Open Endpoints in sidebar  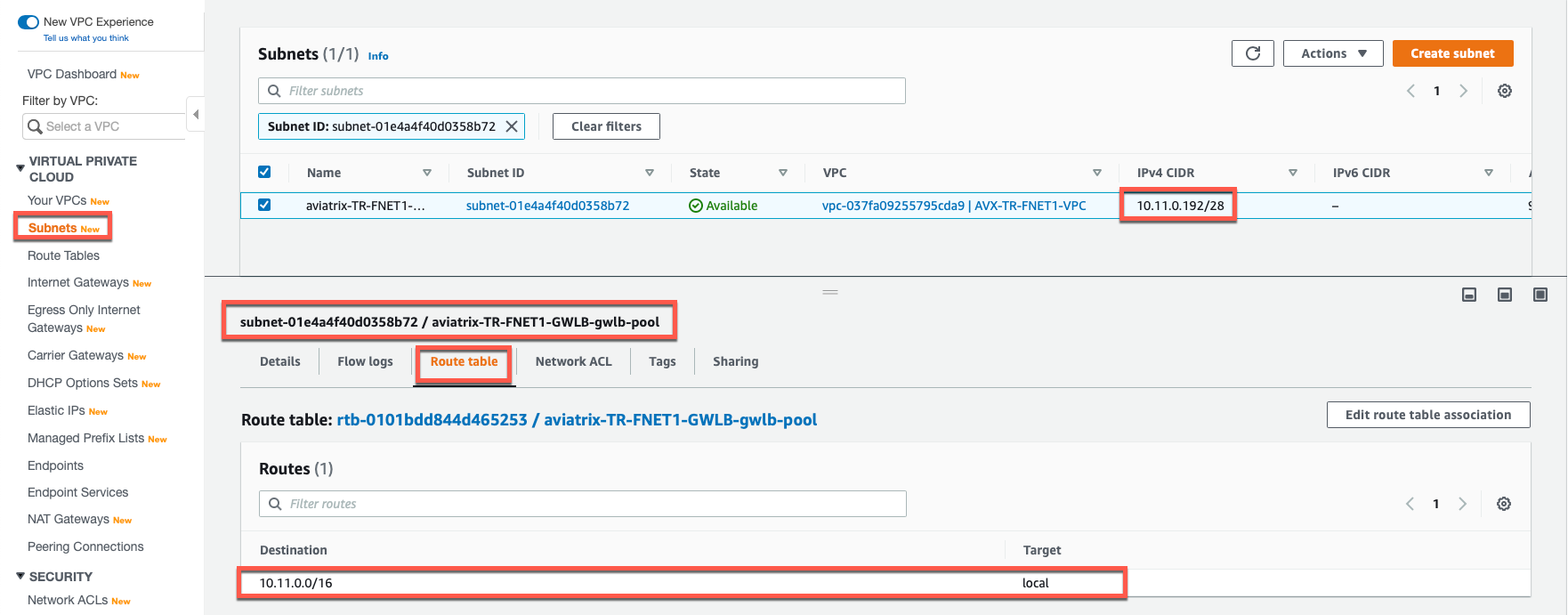tap(55, 465)
